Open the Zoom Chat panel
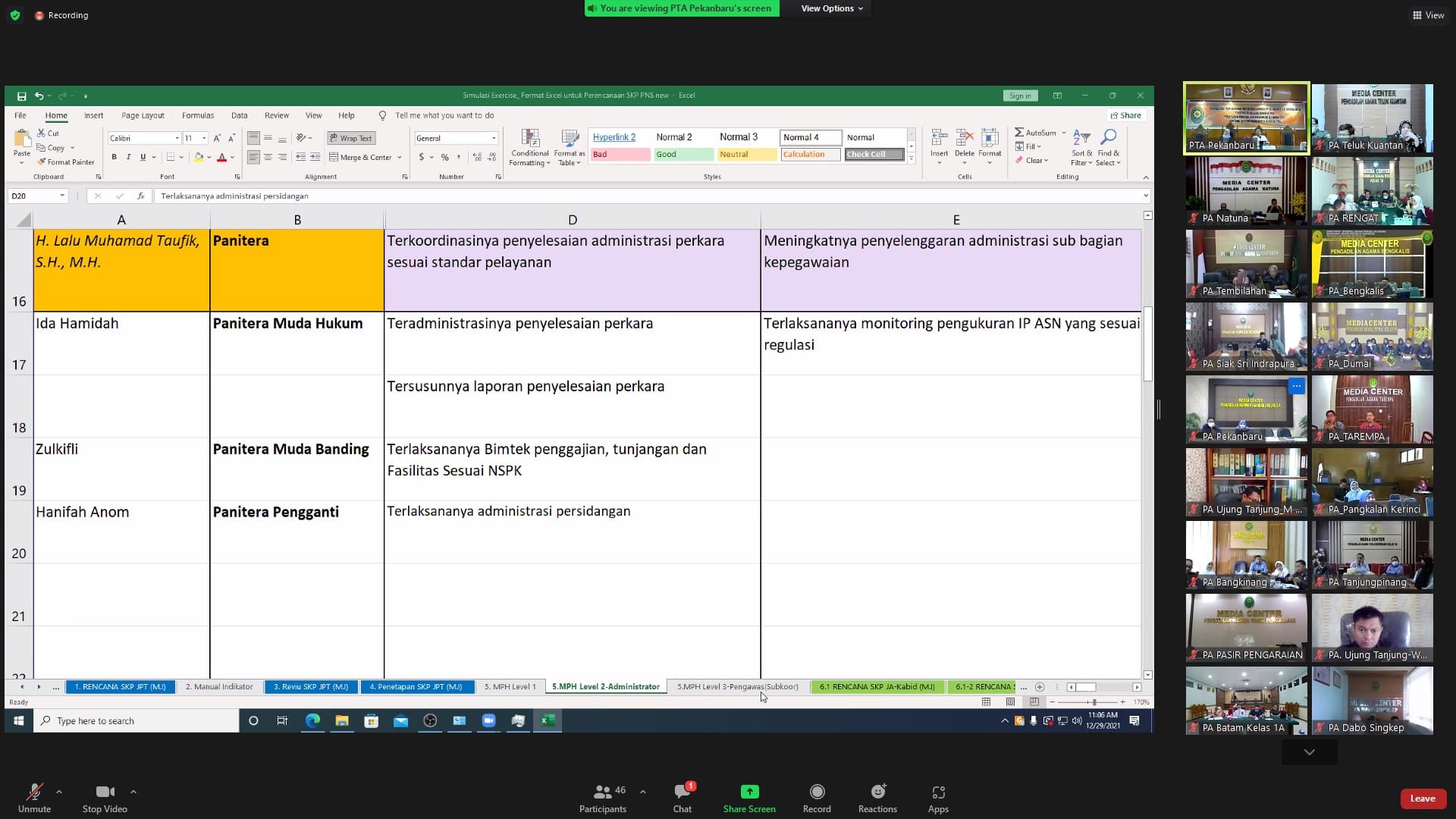 682,799
